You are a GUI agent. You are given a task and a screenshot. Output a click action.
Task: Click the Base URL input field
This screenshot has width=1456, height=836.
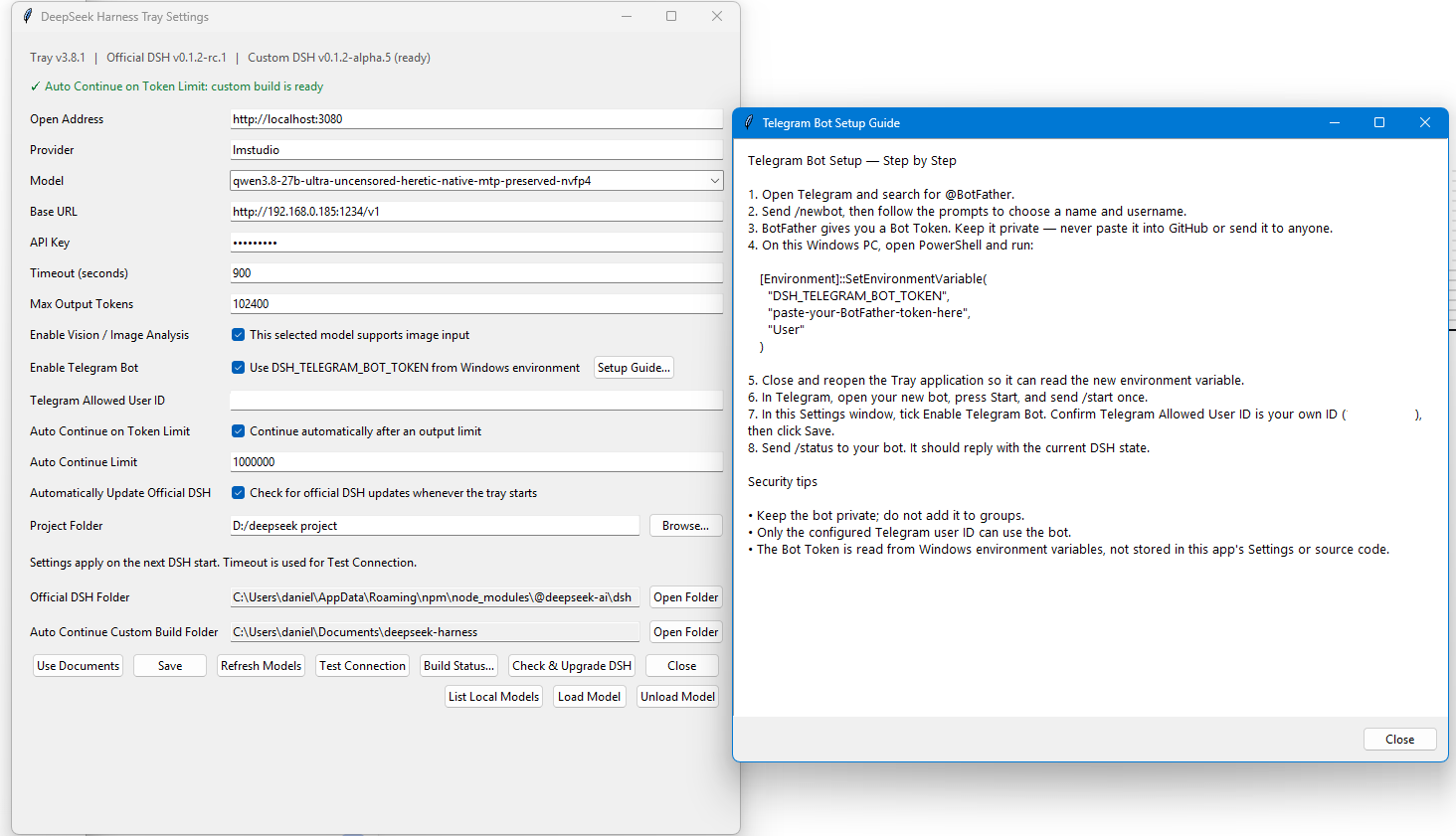(x=476, y=212)
